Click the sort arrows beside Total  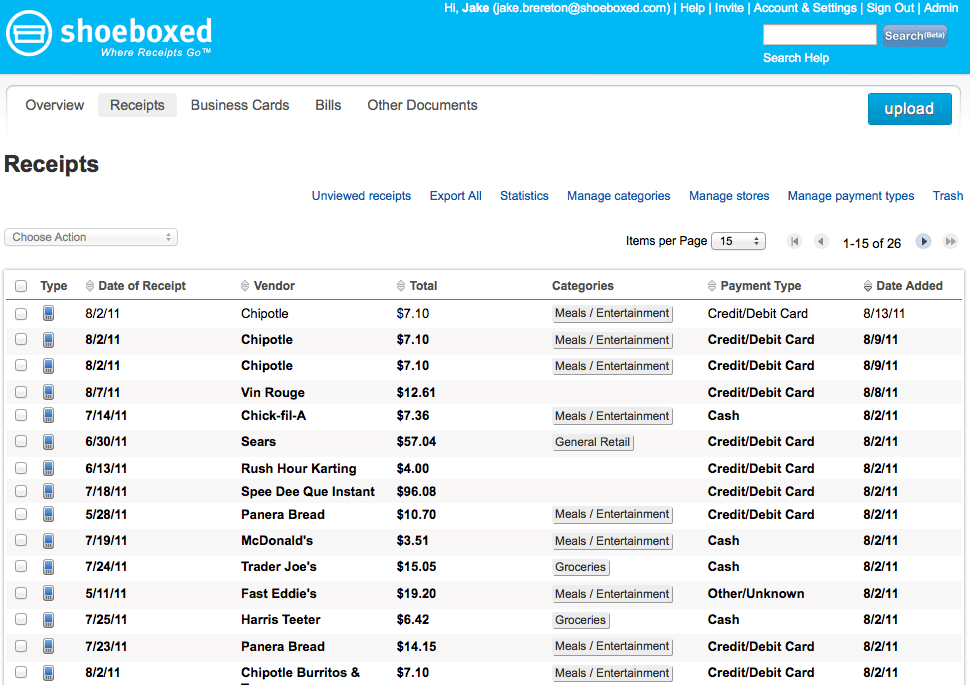point(401,286)
